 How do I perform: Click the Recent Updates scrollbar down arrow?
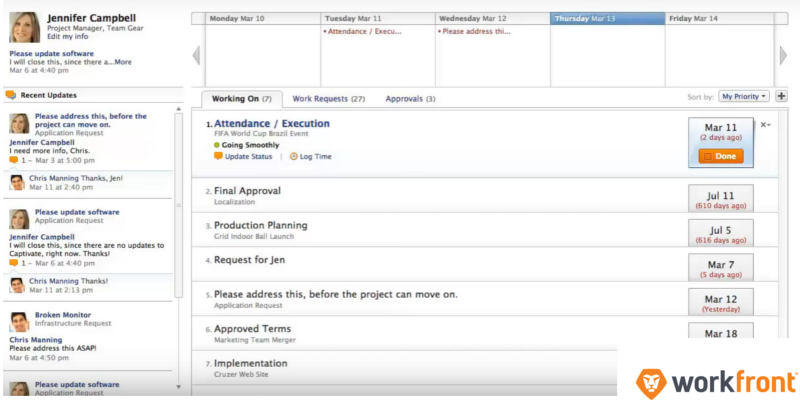pos(179,386)
